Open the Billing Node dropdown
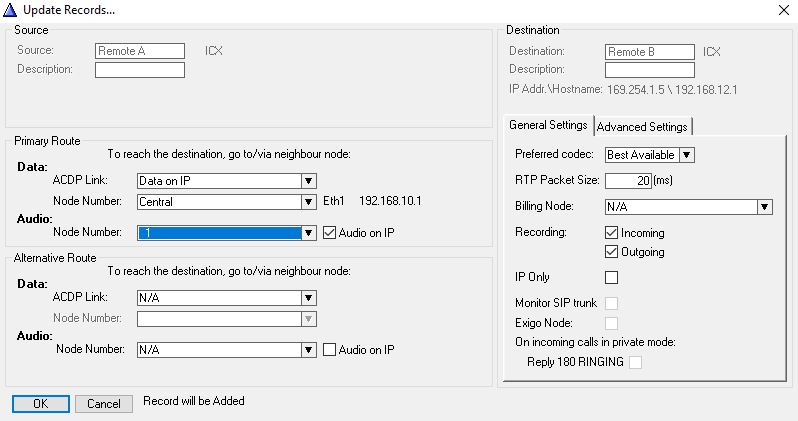 [764, 207]
